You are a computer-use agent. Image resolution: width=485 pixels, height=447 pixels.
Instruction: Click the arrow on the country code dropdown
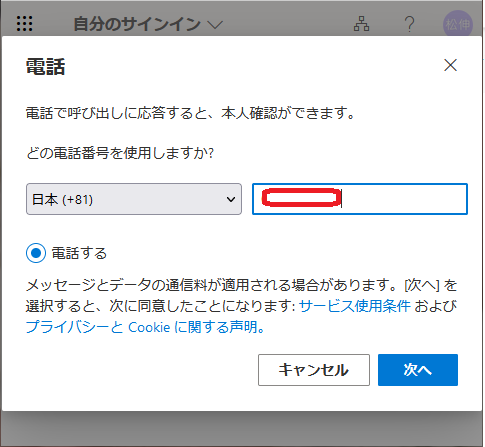(x=231, y=199)
